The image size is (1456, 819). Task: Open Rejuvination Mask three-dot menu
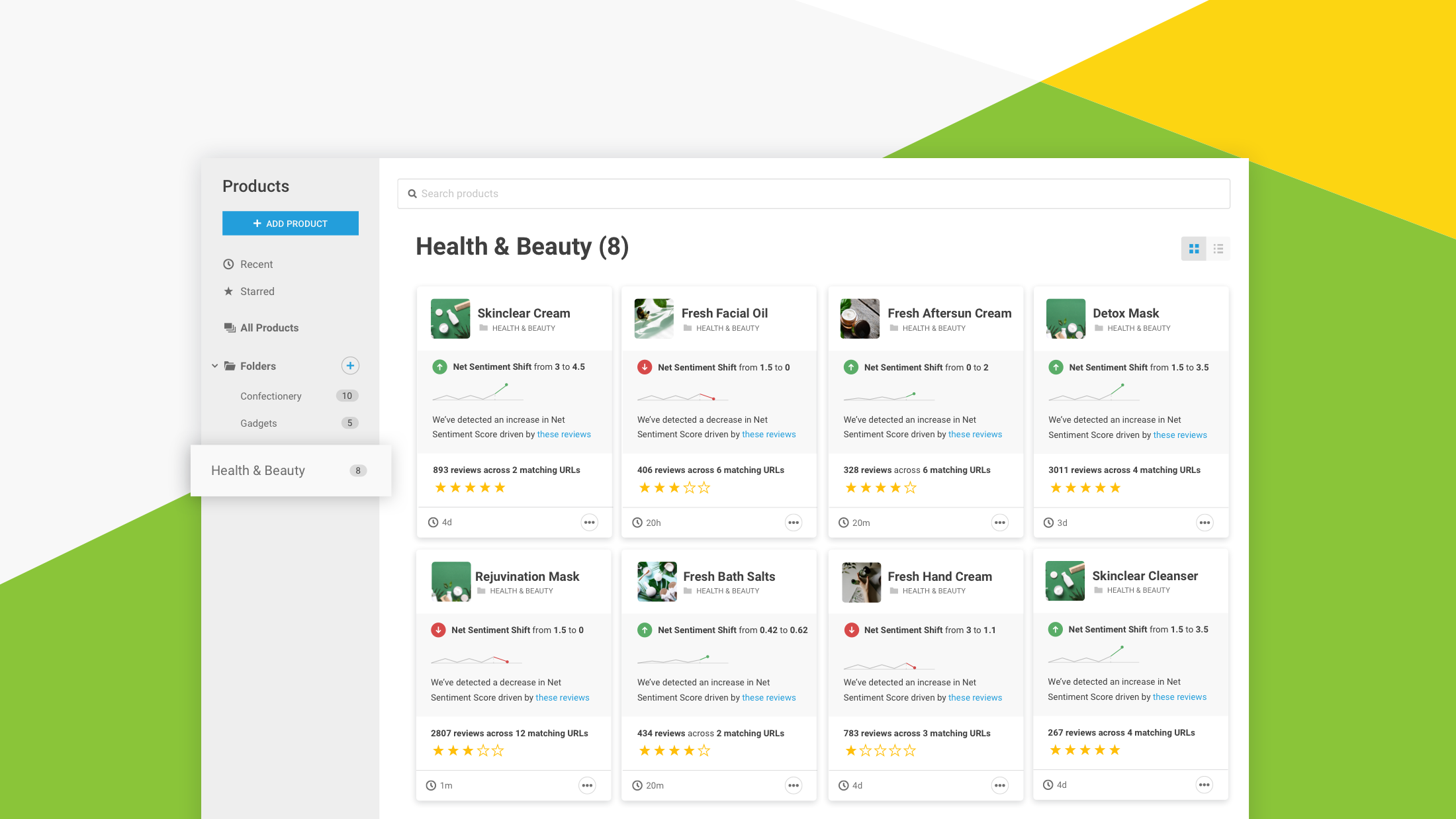point(587,785)
